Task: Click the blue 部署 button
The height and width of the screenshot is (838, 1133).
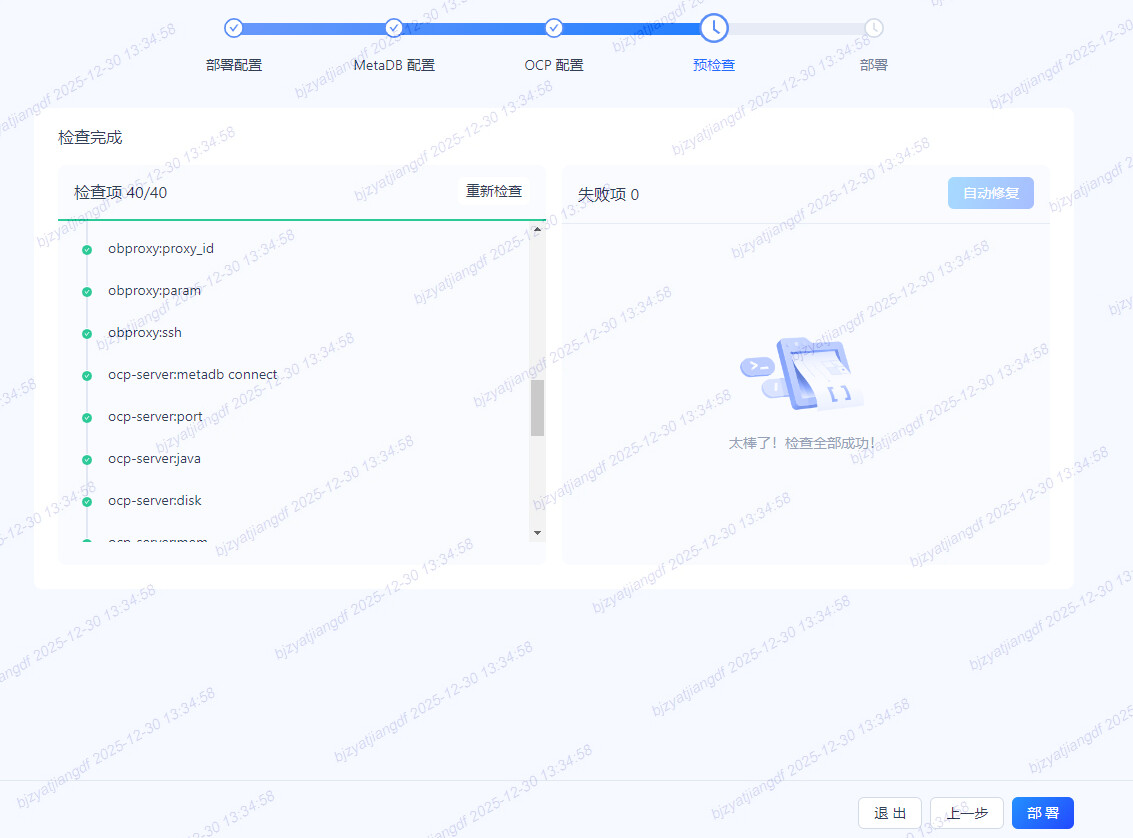Action: 1042,813
